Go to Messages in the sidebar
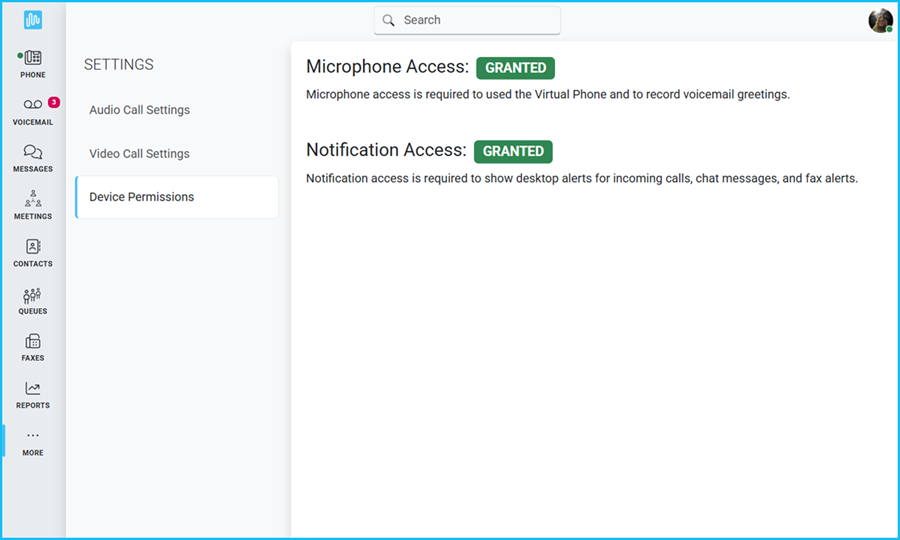This screenshot has height=540, width=900. (33, 158)
